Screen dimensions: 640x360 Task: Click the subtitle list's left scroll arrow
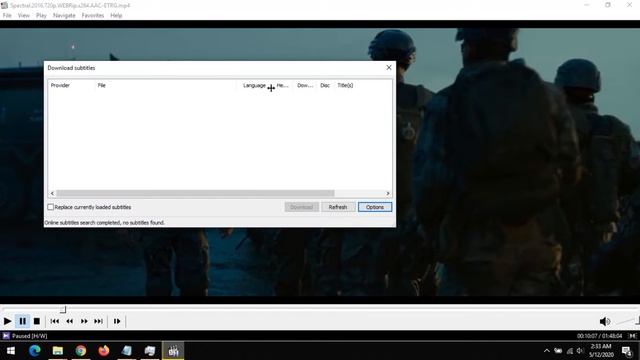[x=52, y=193]
